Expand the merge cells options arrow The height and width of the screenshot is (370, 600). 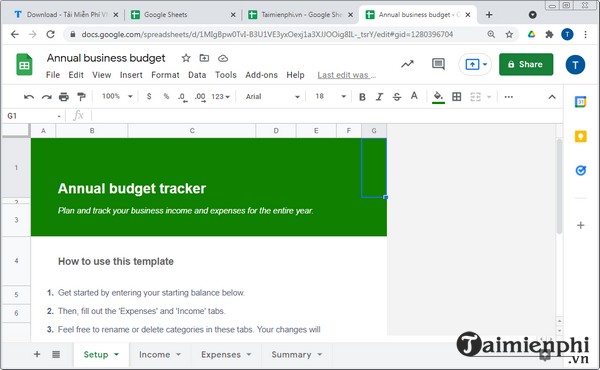point(489,97)
